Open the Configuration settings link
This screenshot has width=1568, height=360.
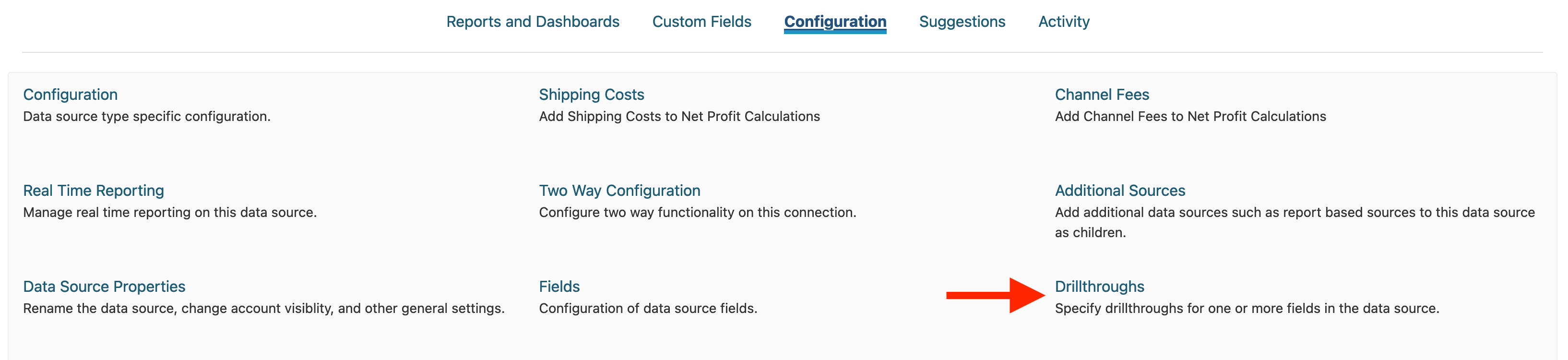[x=70, y=95]
